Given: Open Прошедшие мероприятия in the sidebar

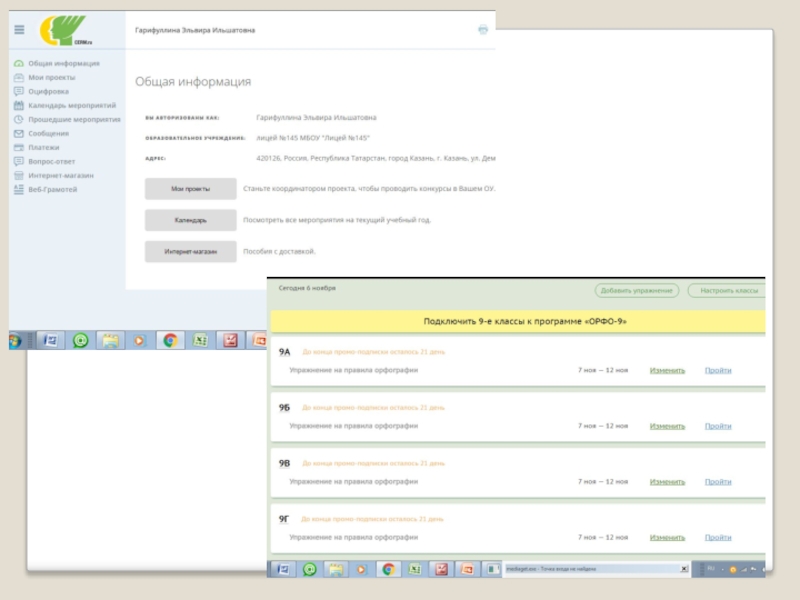Looking at the screenshot, I should pyautogui.click(x=74, y=119).
